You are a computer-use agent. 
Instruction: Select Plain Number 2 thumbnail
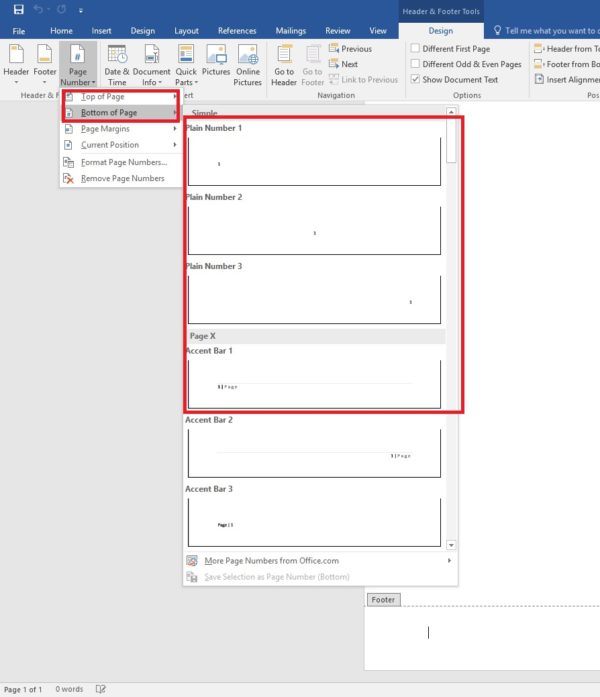(x=314, y=228)
